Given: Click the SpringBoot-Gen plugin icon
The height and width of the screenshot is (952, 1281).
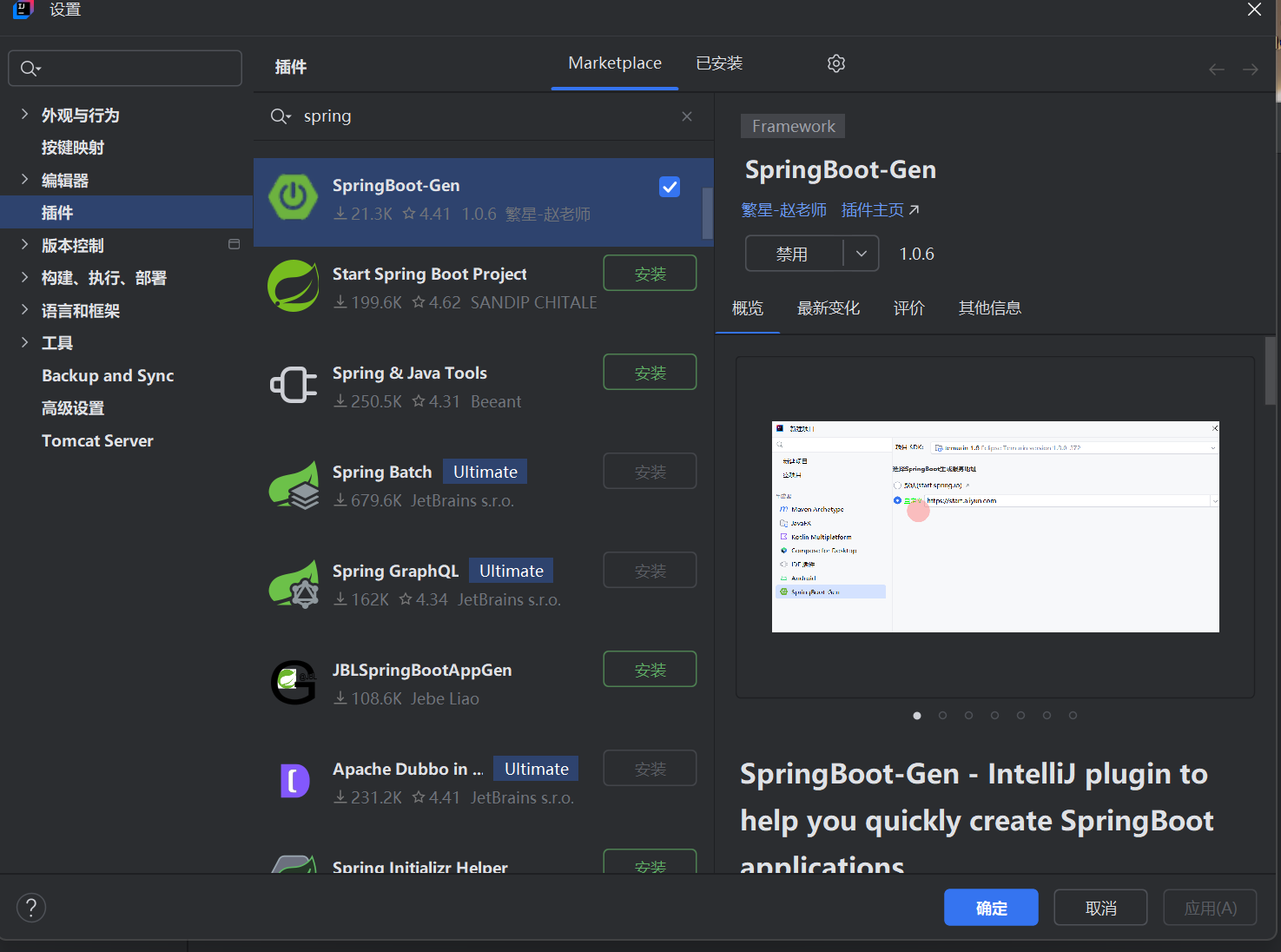Looking at the screenshot, I should [294, 197].
